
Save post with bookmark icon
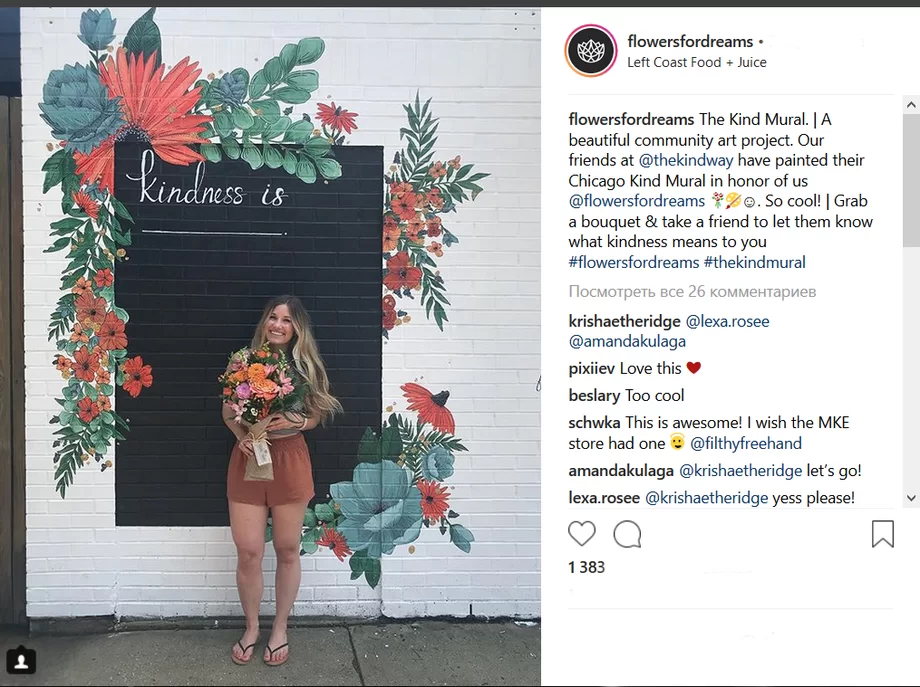882,534
